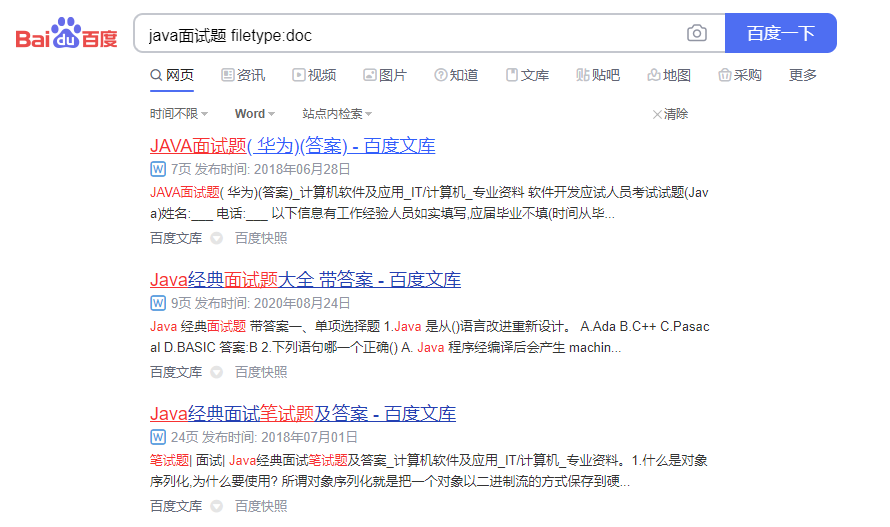Click the text 7页 发布时间: 2018年06月28日
Screen dimensions: 890x527
[x=261, y=169]
